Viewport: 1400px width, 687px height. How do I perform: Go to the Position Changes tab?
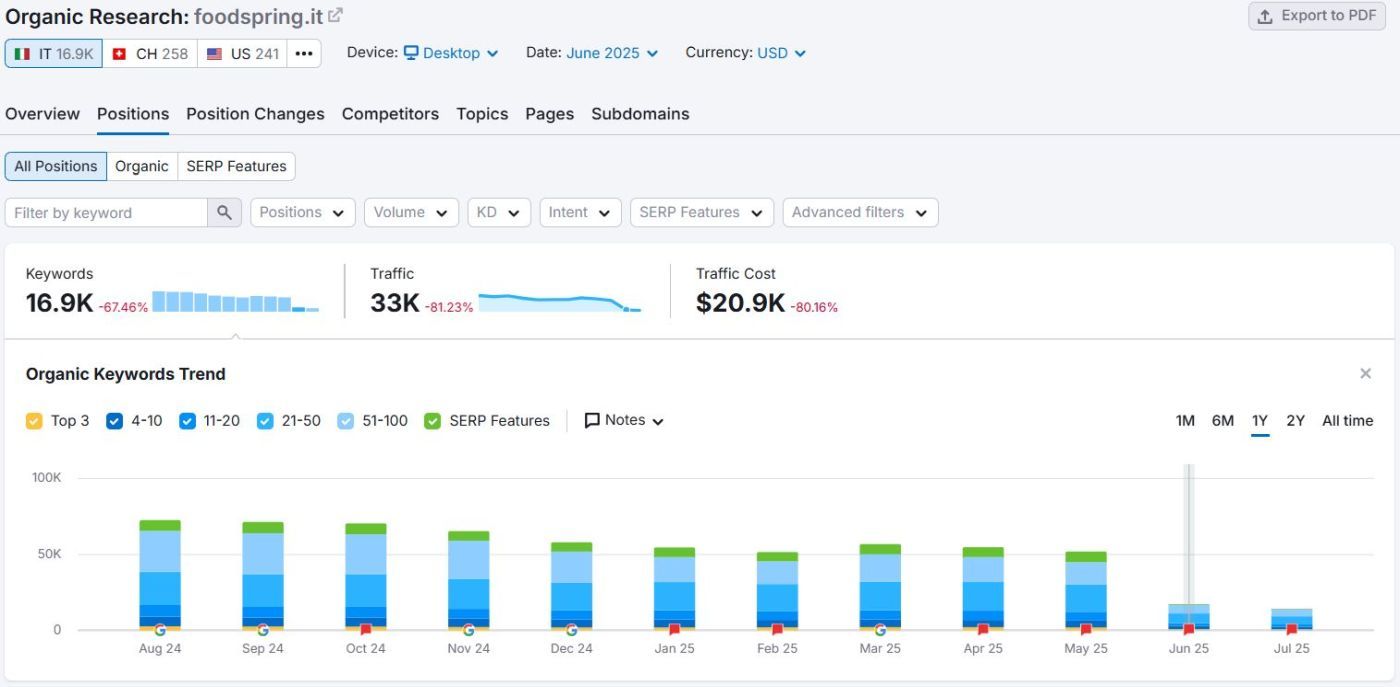coord(255,114)
